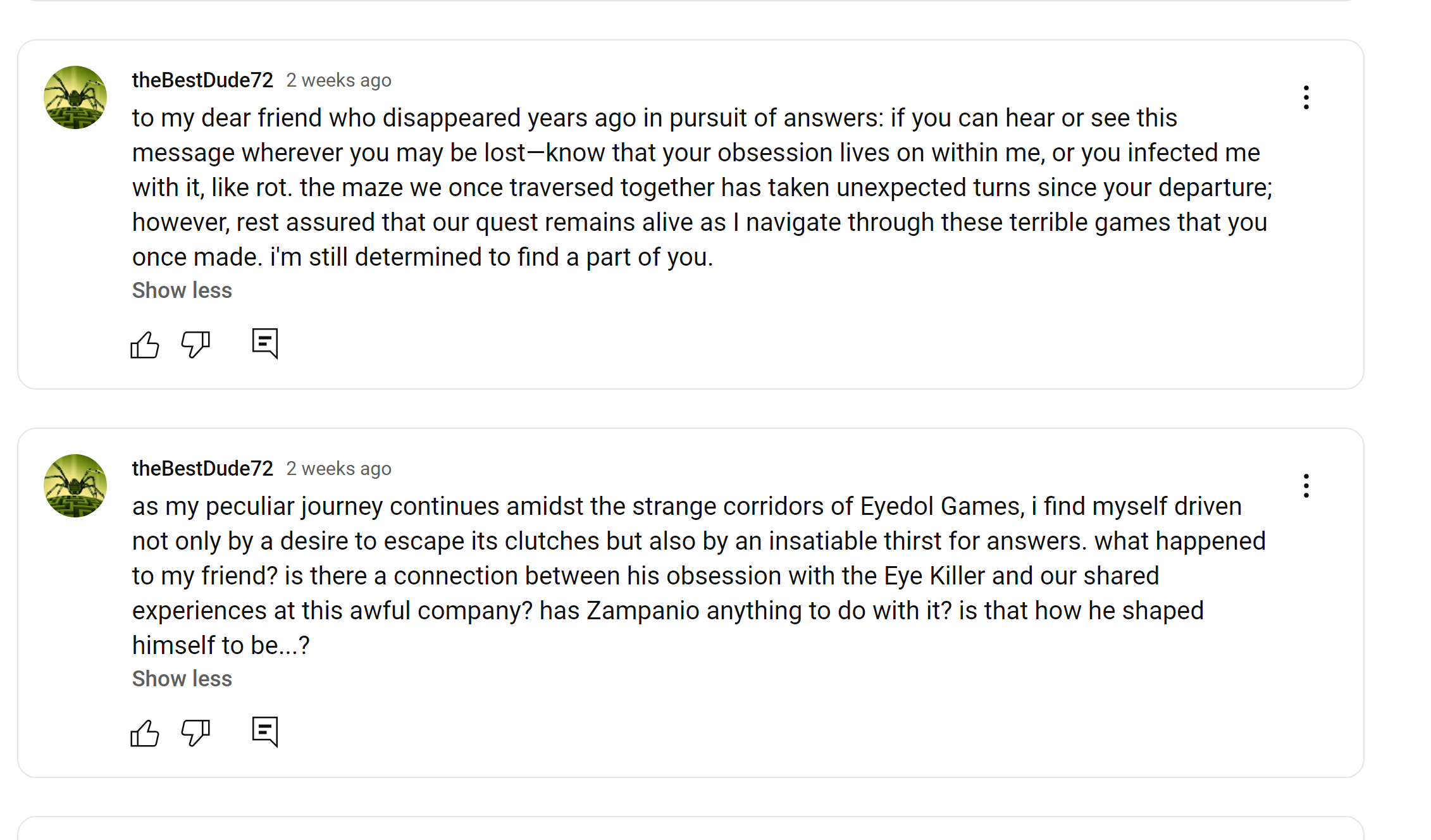The image size is (1431, 840).
Task: Dislike the first comment about dear friend
Action: coord(195,345)
